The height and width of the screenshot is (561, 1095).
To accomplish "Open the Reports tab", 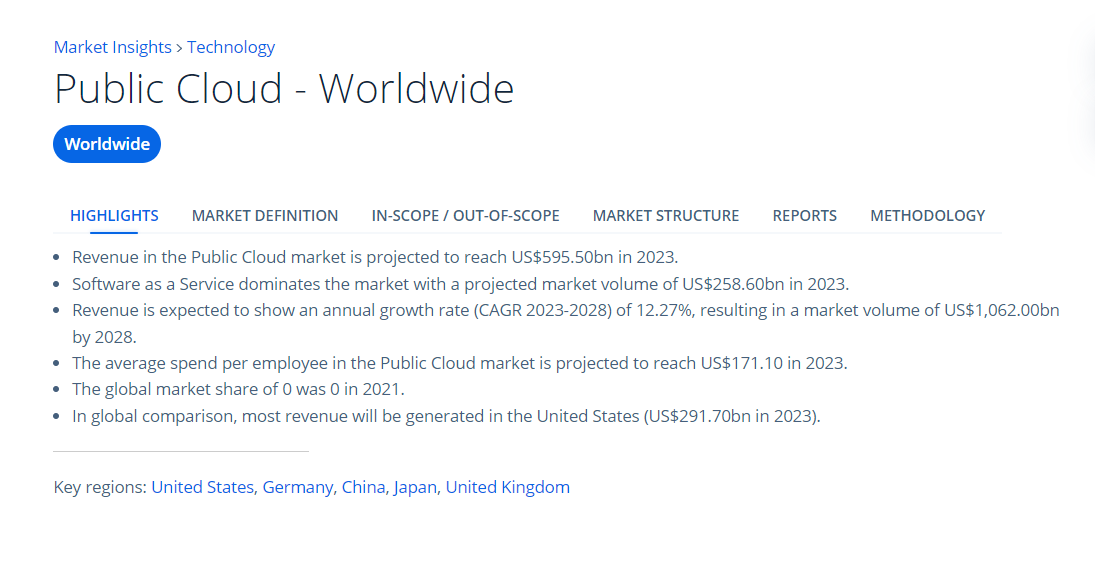I will click(x=804, y=215).
